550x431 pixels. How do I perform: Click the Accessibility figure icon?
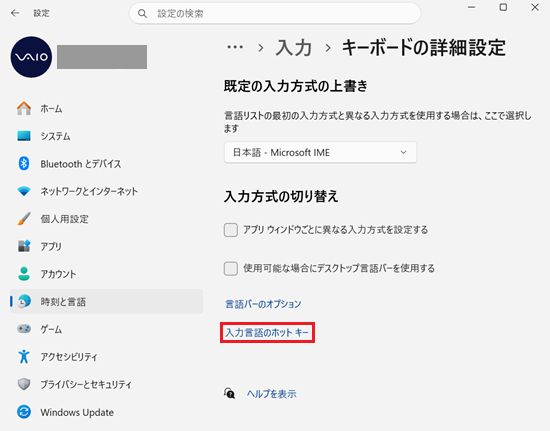(24, 356)
